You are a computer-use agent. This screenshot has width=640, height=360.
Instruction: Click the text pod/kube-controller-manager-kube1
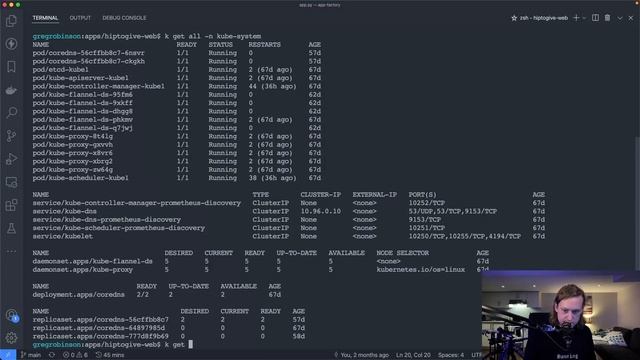pyautogui.click(x=98, y=86)
